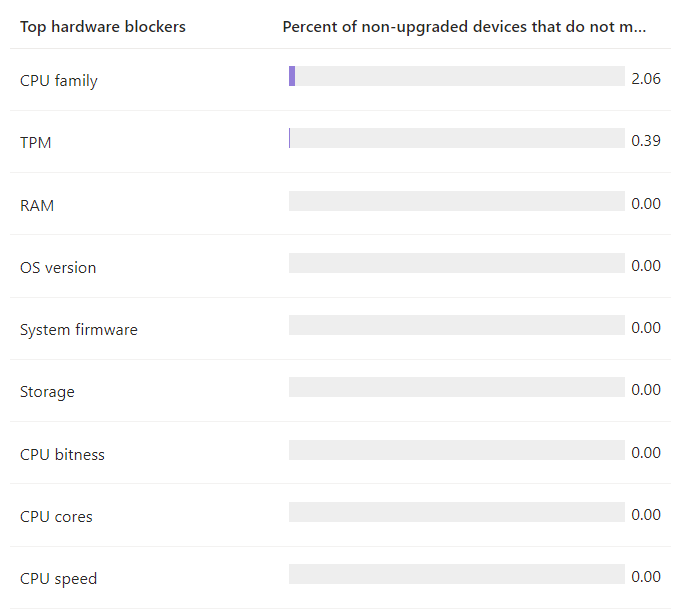Click the Storage progress bar

[457, 387]
